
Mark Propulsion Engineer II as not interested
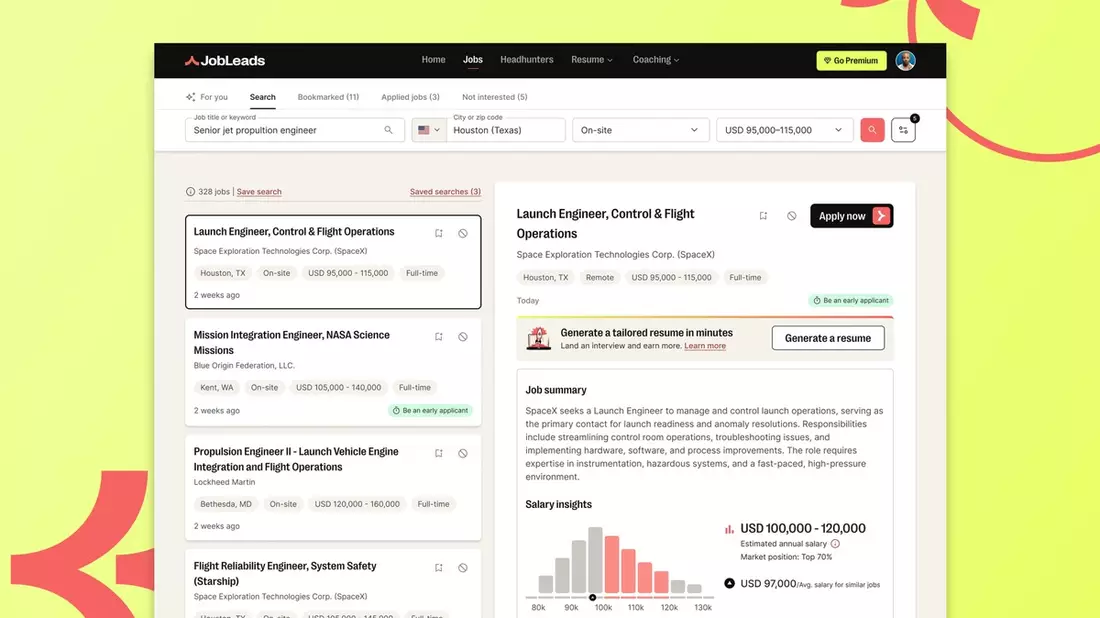tap(463, 453)
